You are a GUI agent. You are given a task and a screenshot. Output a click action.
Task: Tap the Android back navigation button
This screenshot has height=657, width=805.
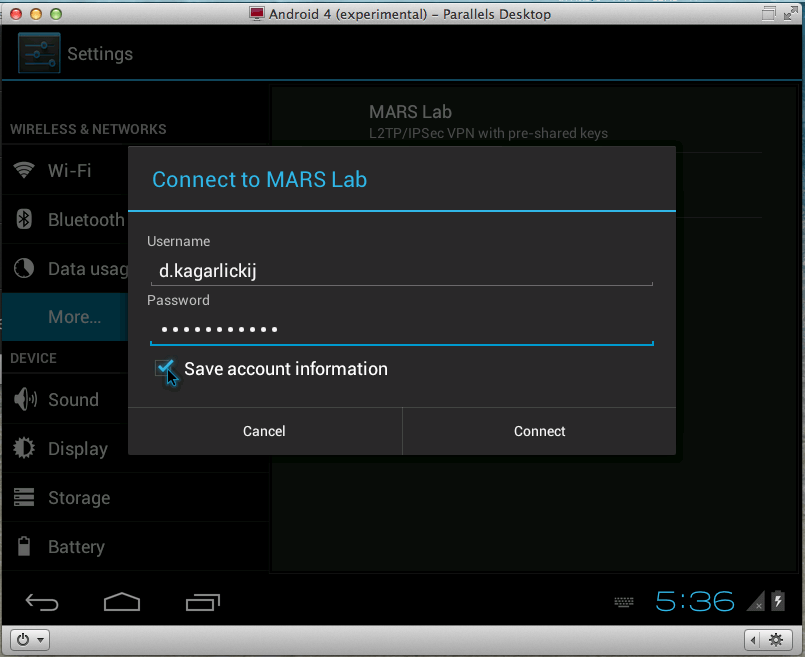point(42,602)
